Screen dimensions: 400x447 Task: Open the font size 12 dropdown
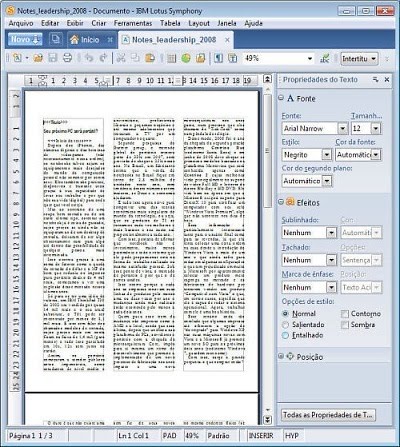tap(376, 128)
